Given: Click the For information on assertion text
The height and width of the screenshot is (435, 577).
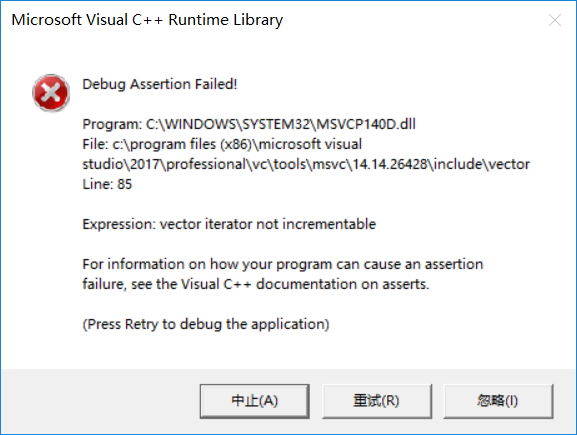Looking at the screenshot, I should click(283, 264).
